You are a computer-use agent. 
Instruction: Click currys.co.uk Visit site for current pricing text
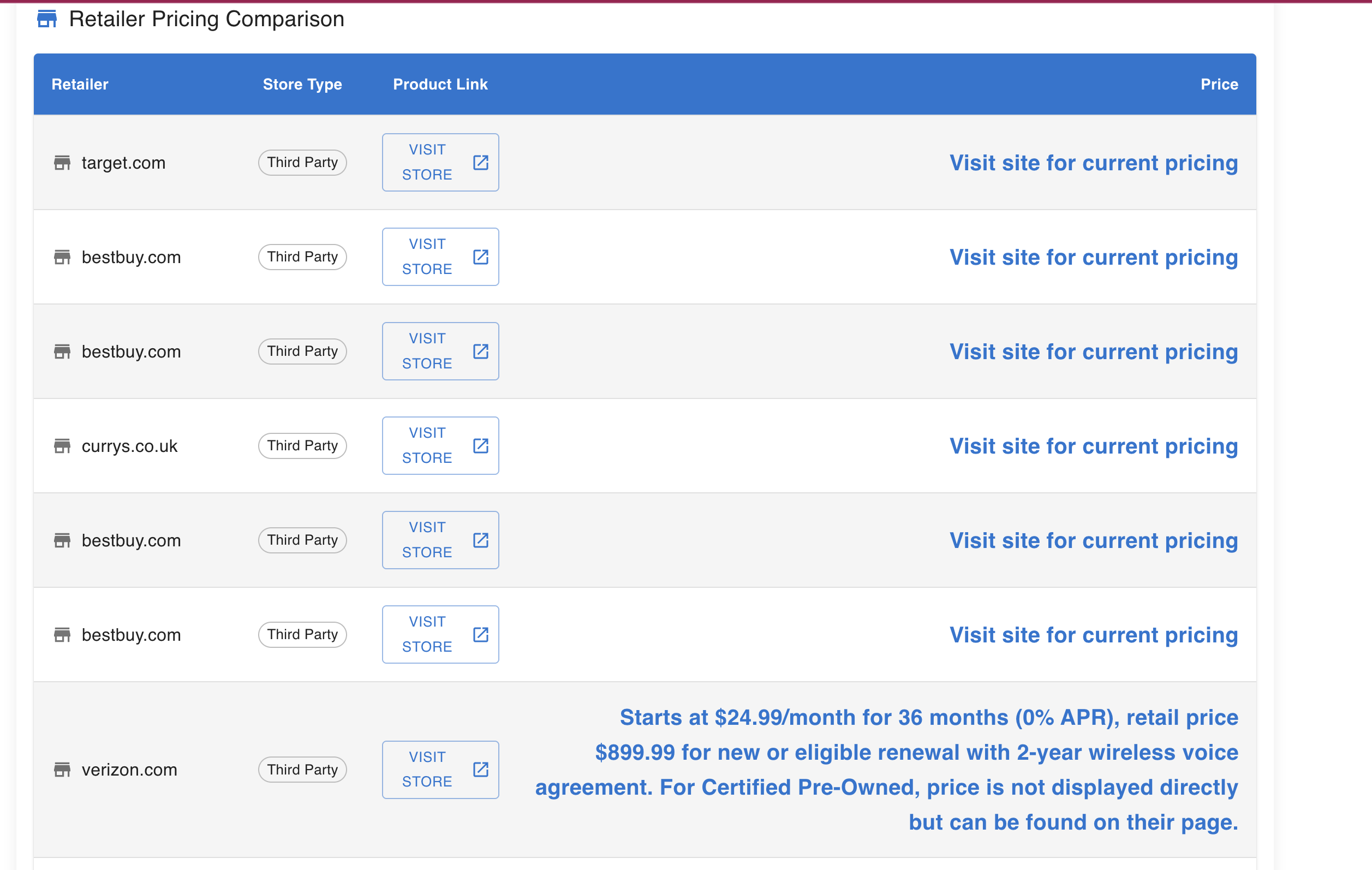[x=1093, y=446]
